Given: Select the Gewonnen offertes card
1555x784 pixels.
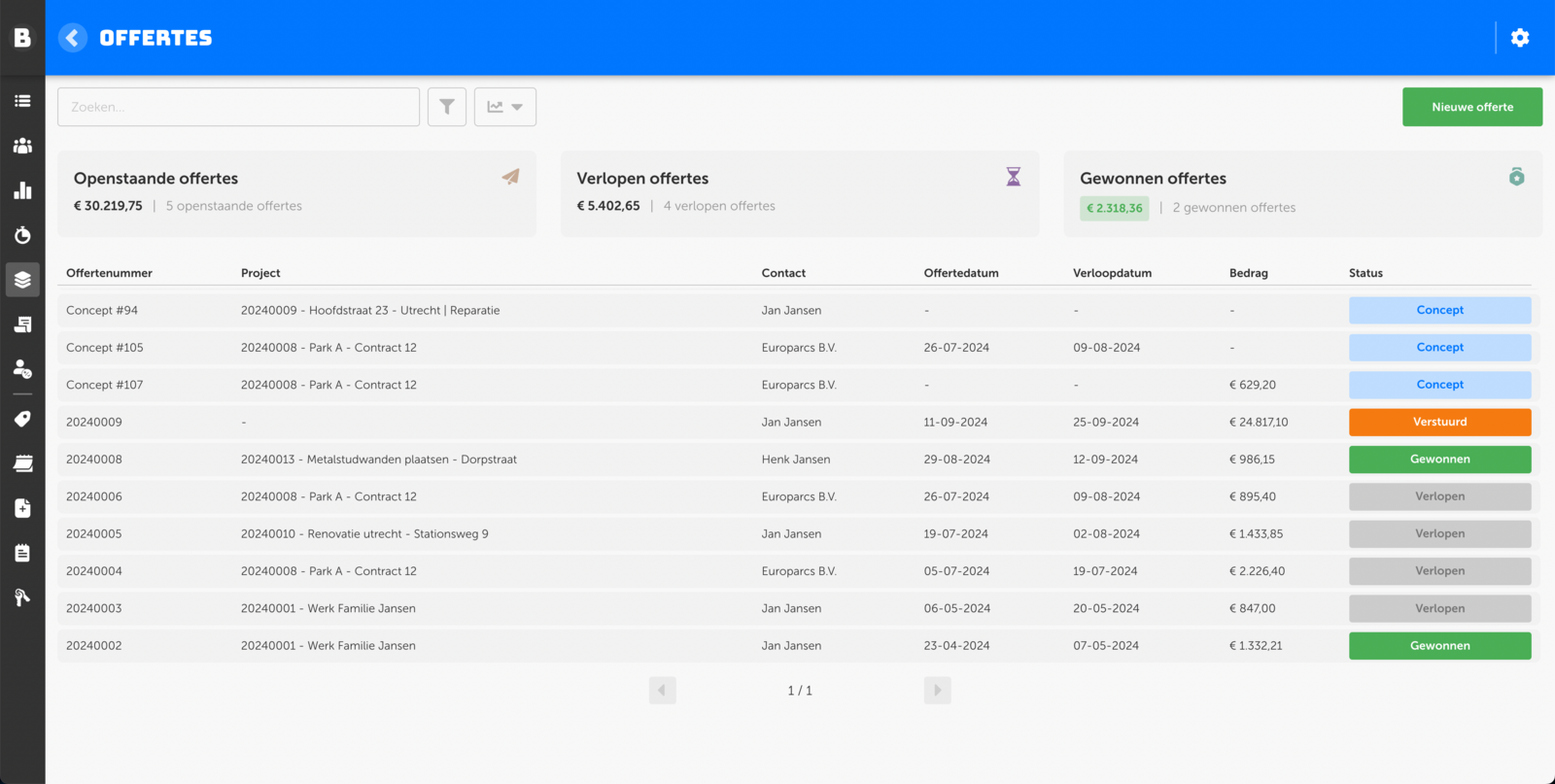Looking at the screenshot, I should coord(1302,192).
